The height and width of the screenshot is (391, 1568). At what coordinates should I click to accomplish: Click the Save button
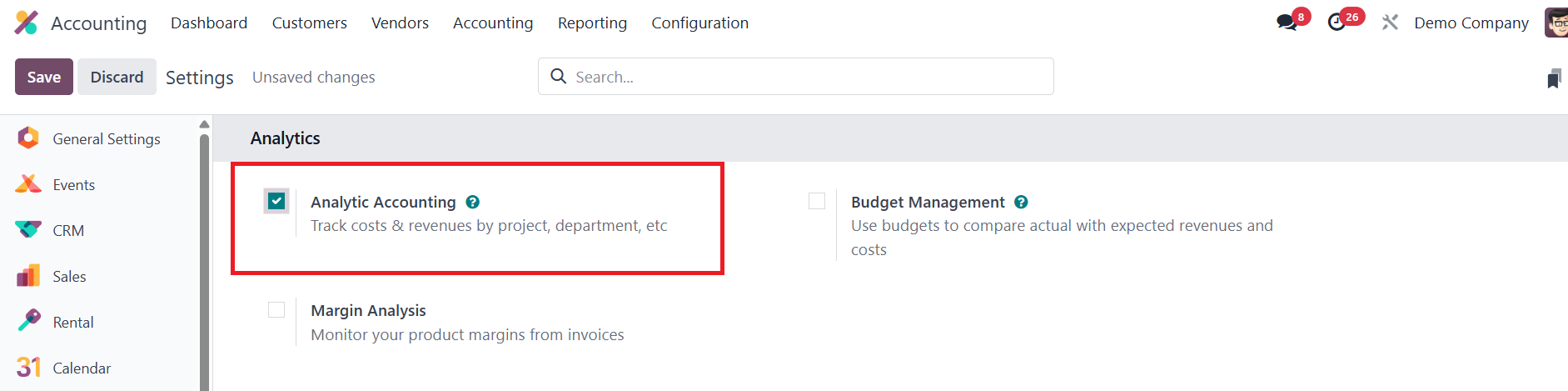click(x=44, y=77)
